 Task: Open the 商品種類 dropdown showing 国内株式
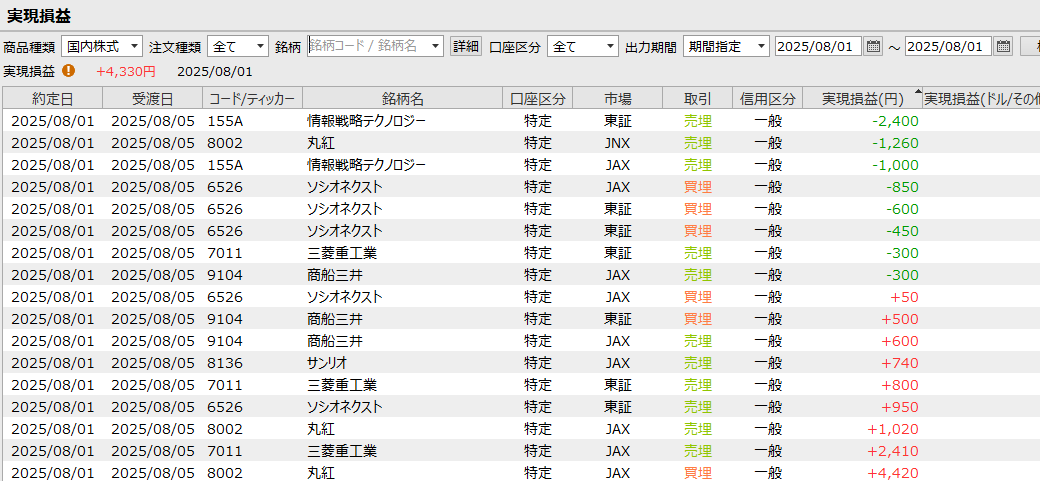[102, 46]
